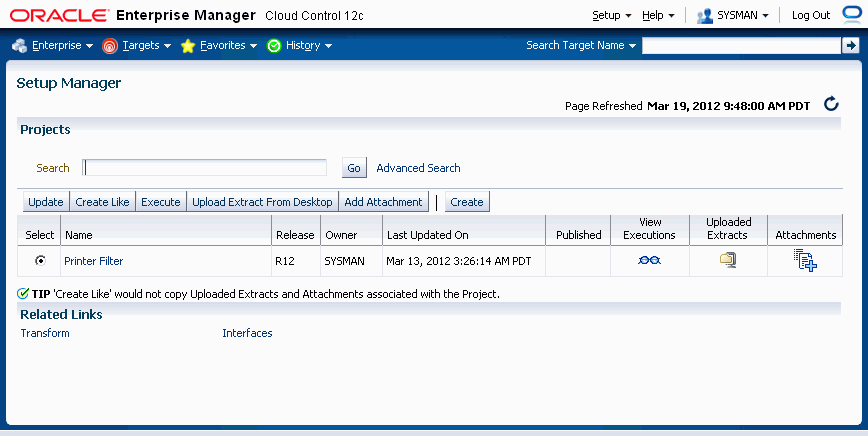Focus the Search Target Name input field

[741, 45]
